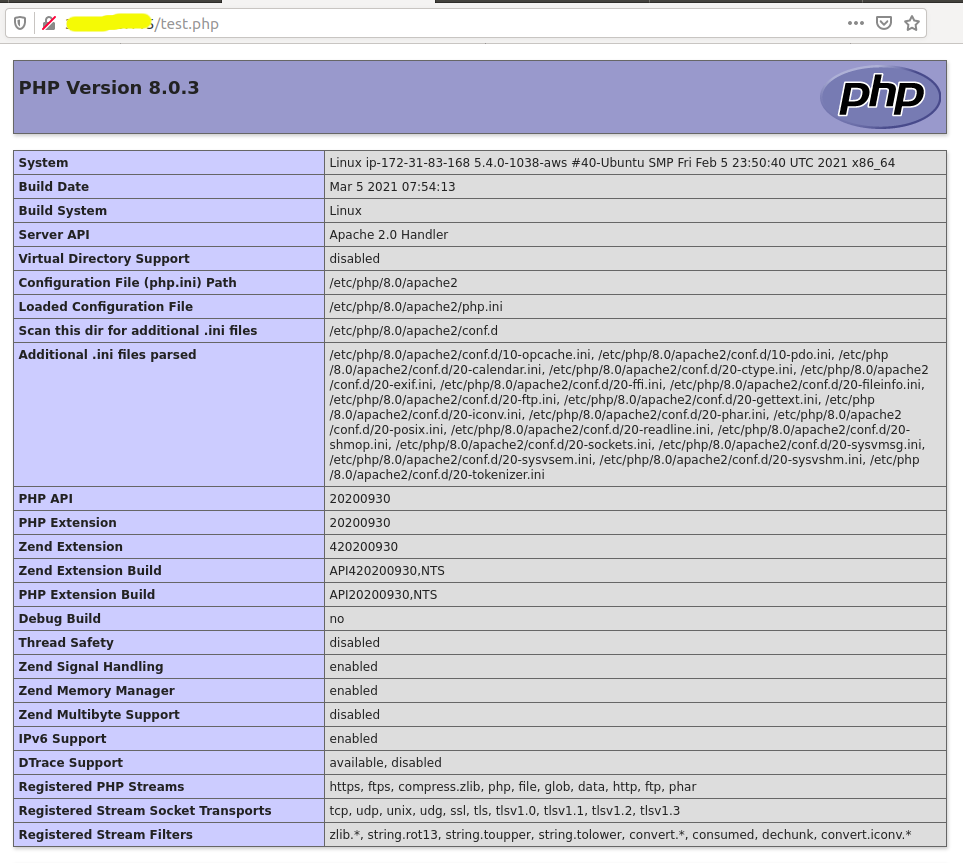Click the Mar 5 2021 07:54:13 value
Image resolution: width=963 pixels, height=863 pixels.
[392, 187]
